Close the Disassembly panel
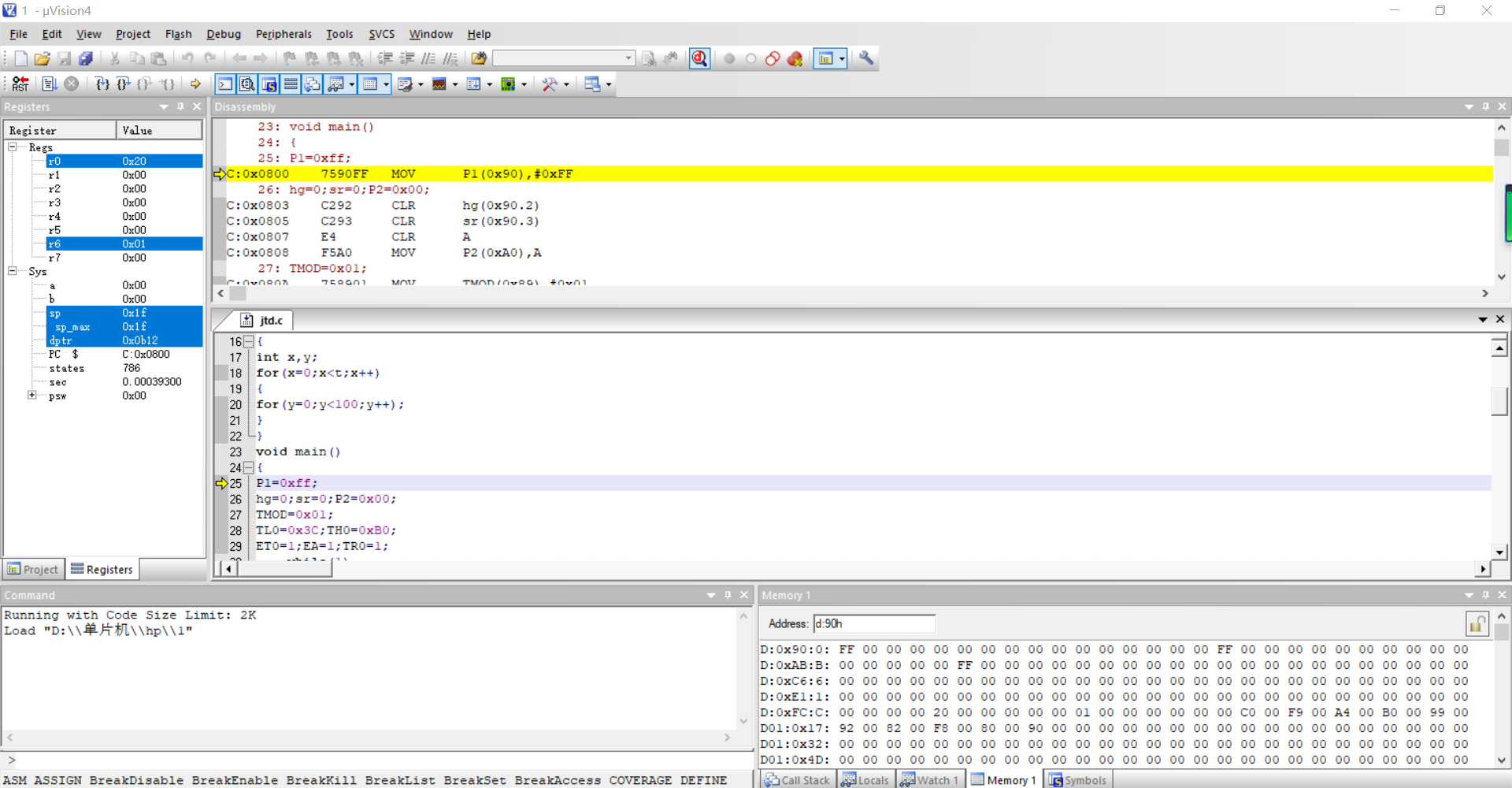The width and height of the screenshot is (1512, 788). click(1502, 106)
